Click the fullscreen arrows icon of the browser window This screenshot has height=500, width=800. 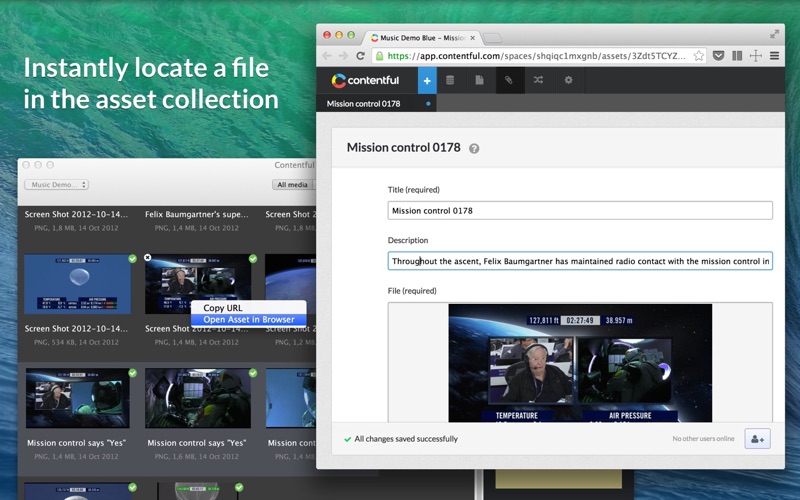point(774,34)
